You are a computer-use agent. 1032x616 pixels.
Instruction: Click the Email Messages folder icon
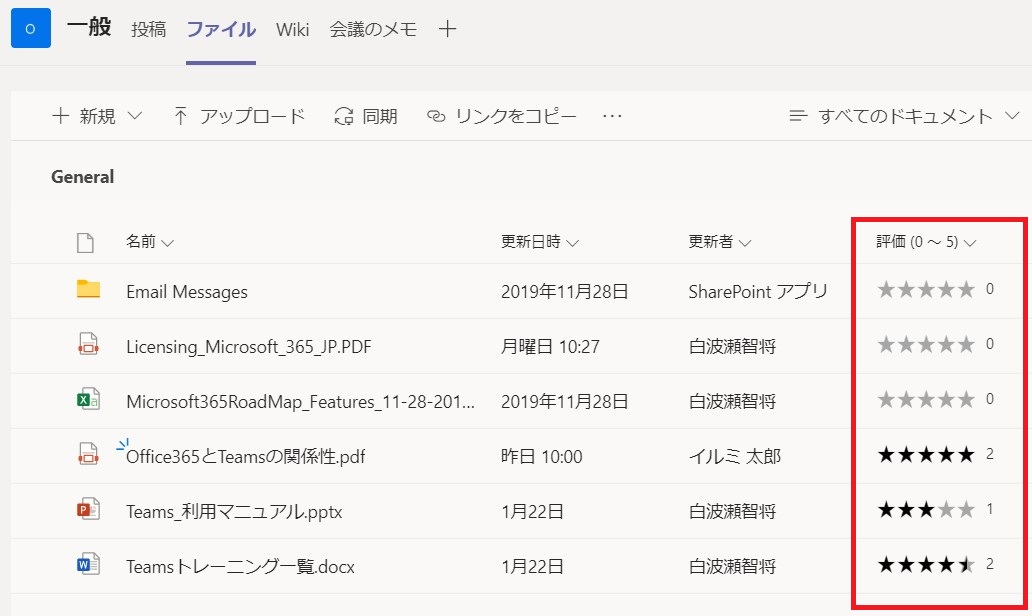pos(89,290)
